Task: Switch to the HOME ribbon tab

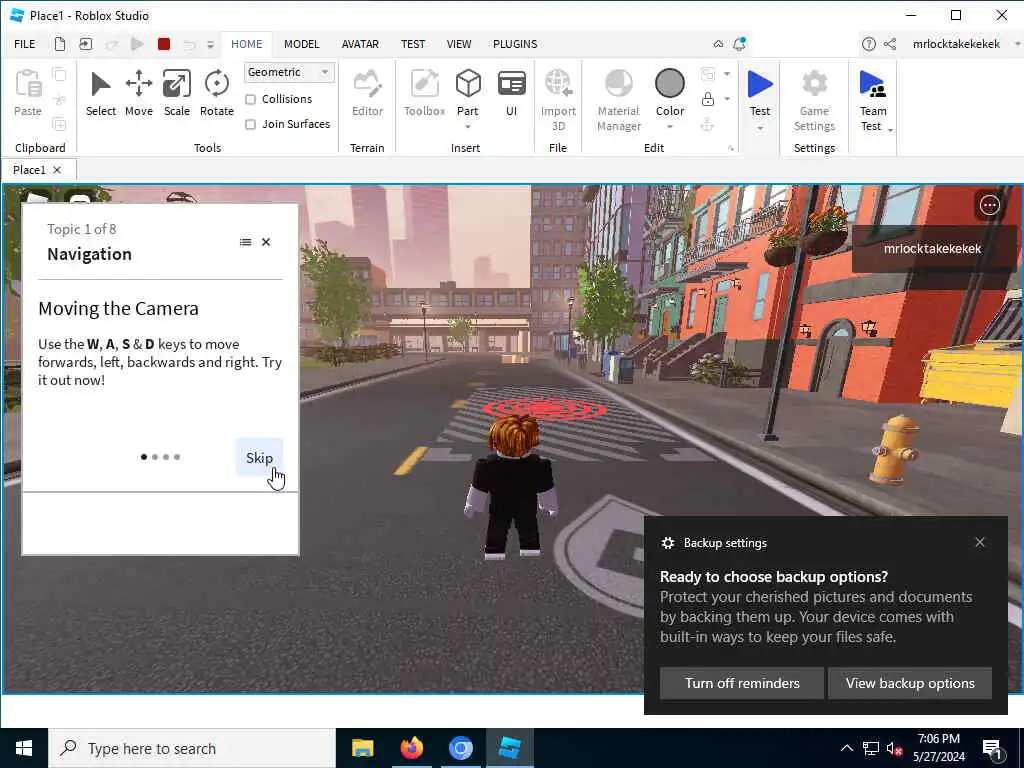Action: (246, 44)
